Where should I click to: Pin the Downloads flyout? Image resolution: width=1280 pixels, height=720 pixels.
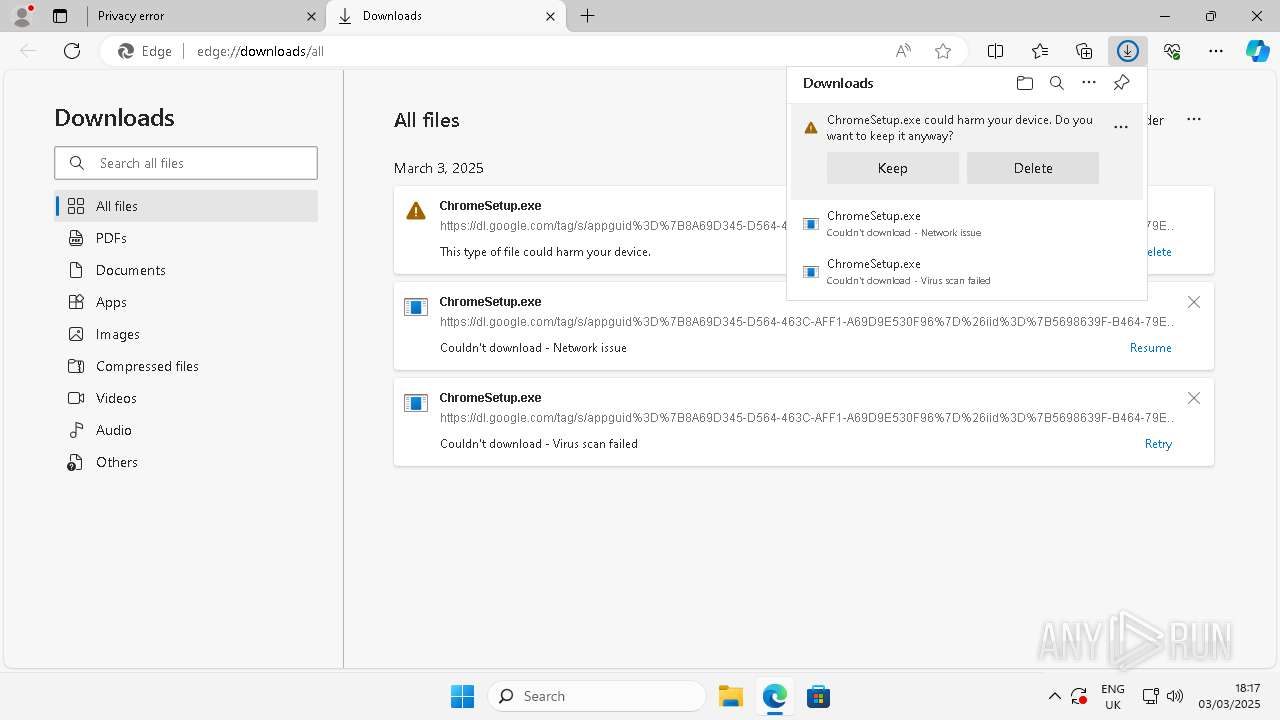(x=1121, y=83)
